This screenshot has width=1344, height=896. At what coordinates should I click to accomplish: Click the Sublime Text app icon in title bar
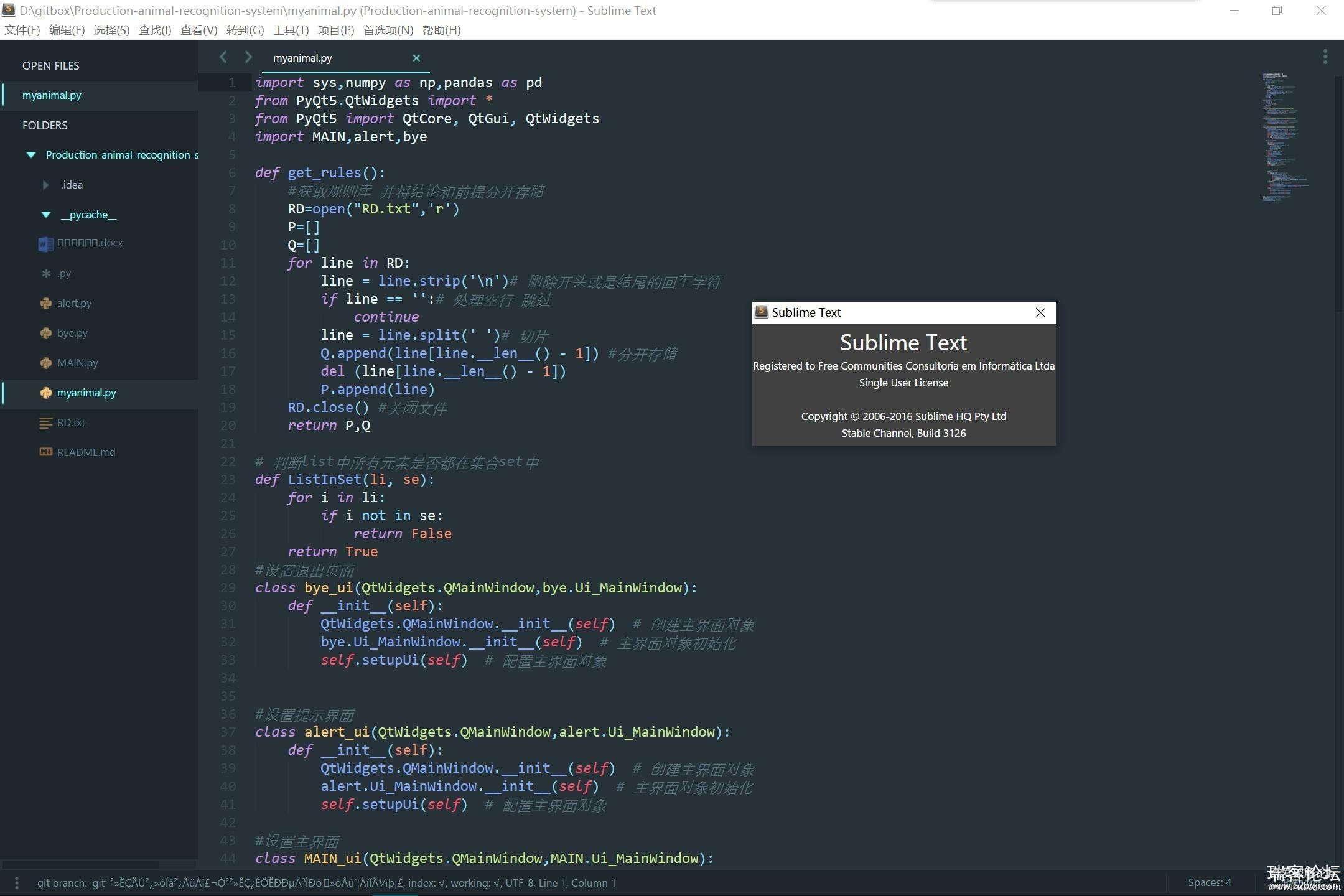(x=9, y=10)
